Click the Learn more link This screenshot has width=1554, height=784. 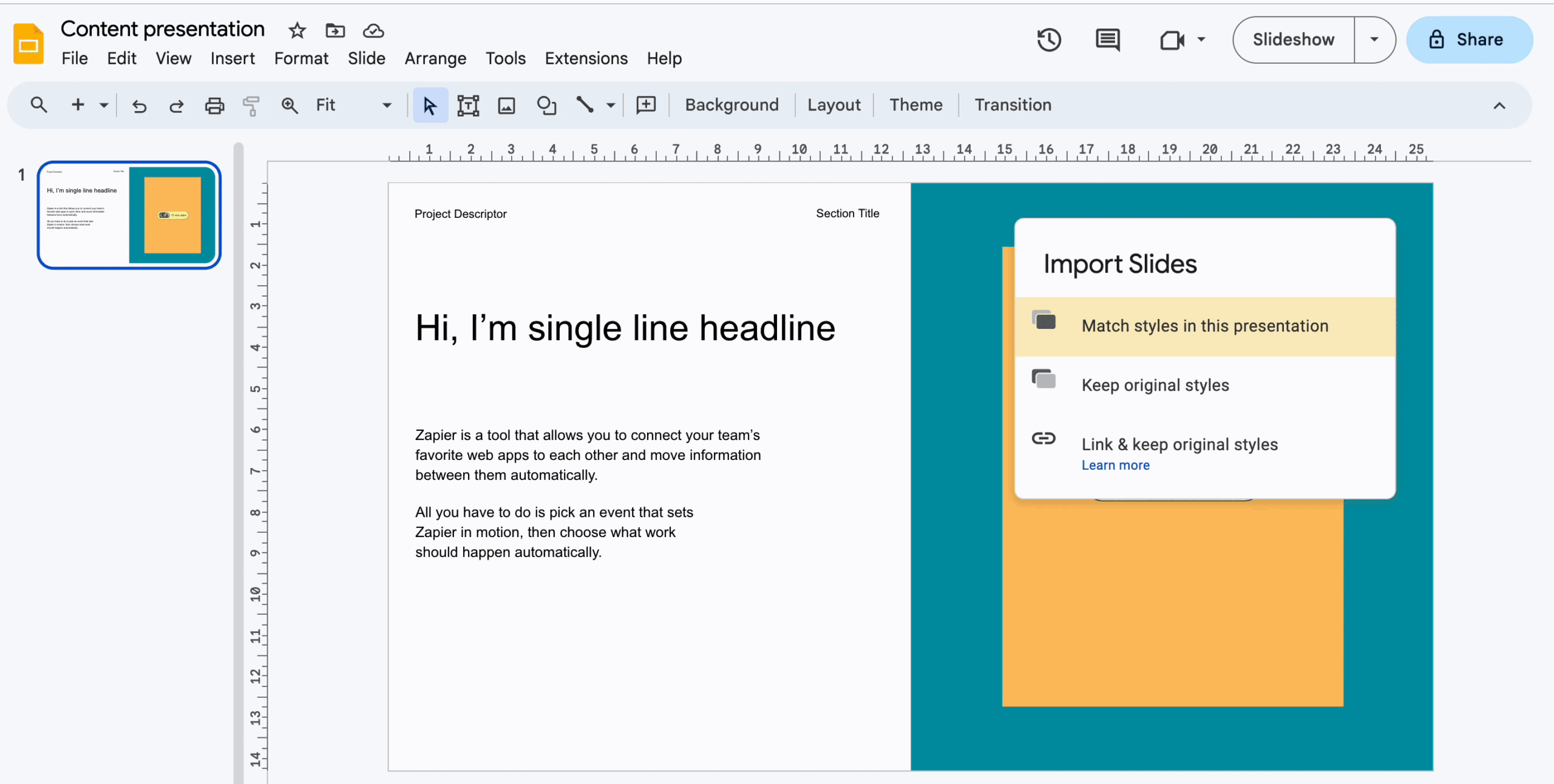click(x=1115, y=465)
